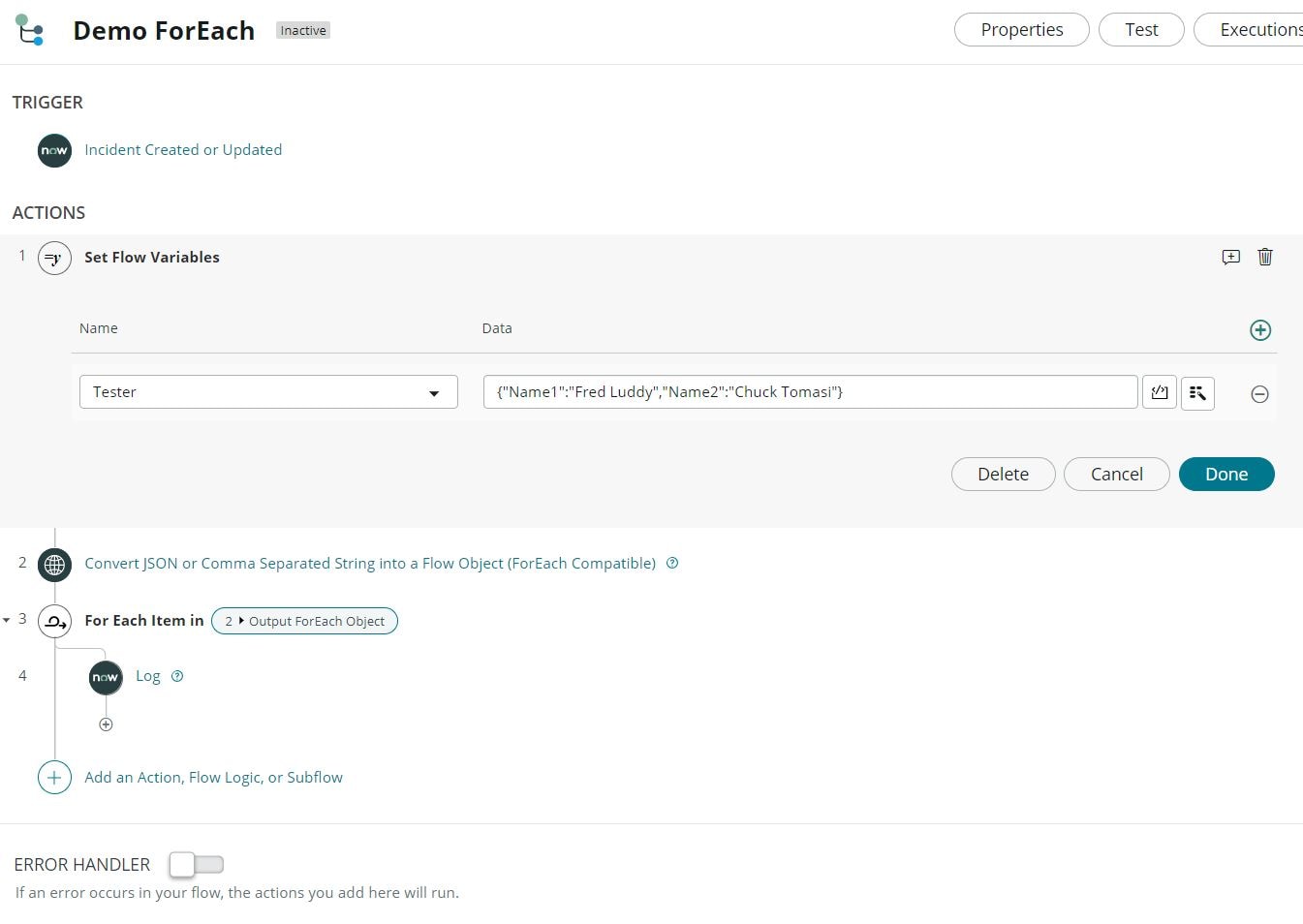Click the small plus under the Log action
This screenshot has width=1303, height=924.
(106, 724)
